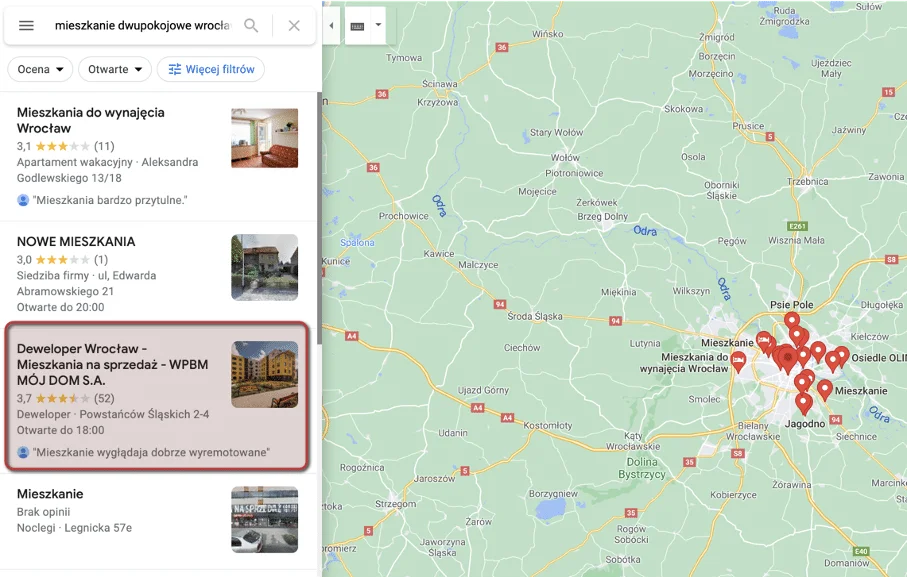This screenshot has height=578, width=908.
Task: Click the Kąty Wrocławskie label on map
Action: point(633,441)
